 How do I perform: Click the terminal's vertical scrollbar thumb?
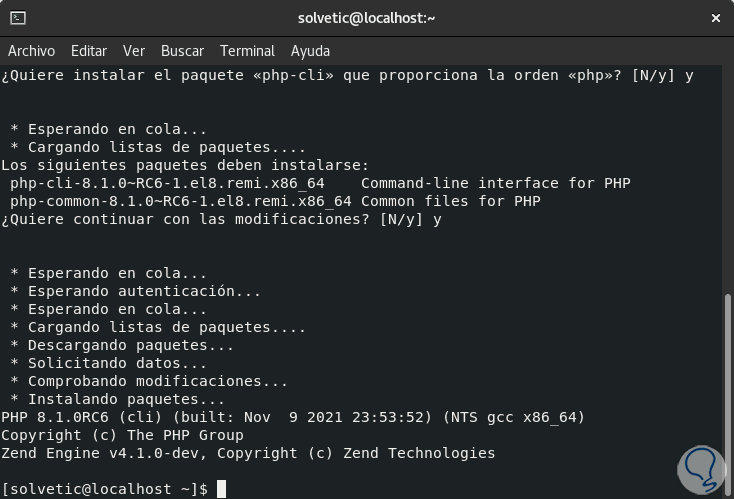click(x=727, y=388)
